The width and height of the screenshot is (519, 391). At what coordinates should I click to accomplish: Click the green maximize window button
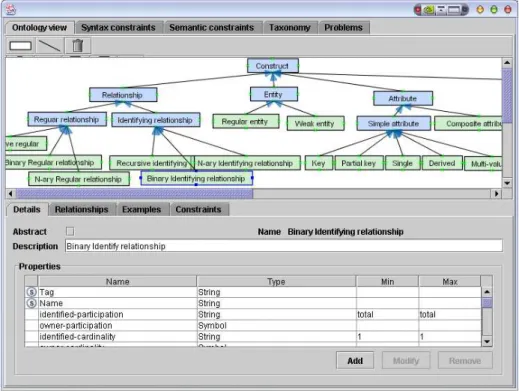pos(494,10)
